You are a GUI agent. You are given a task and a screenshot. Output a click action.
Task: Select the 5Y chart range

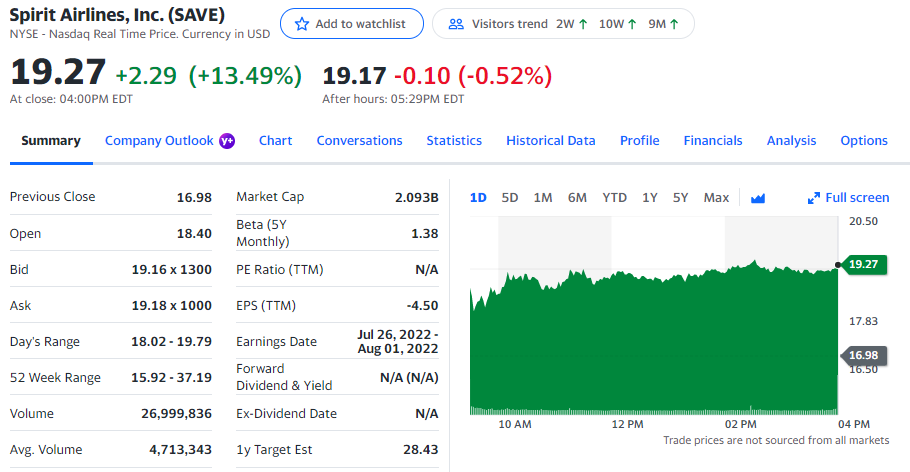coord(680,198)
